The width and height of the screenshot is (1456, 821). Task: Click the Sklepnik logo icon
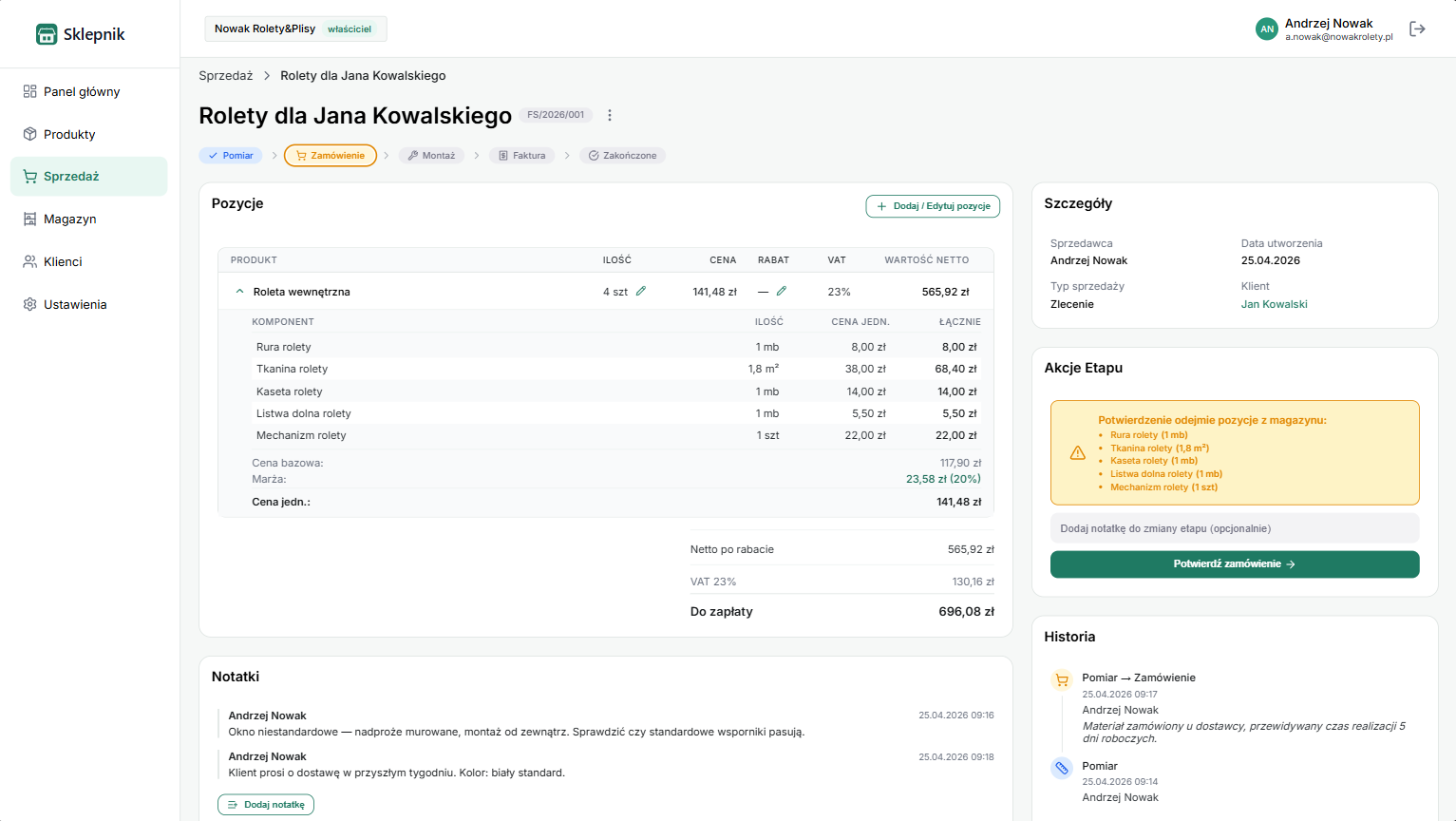tap(47, 34)
